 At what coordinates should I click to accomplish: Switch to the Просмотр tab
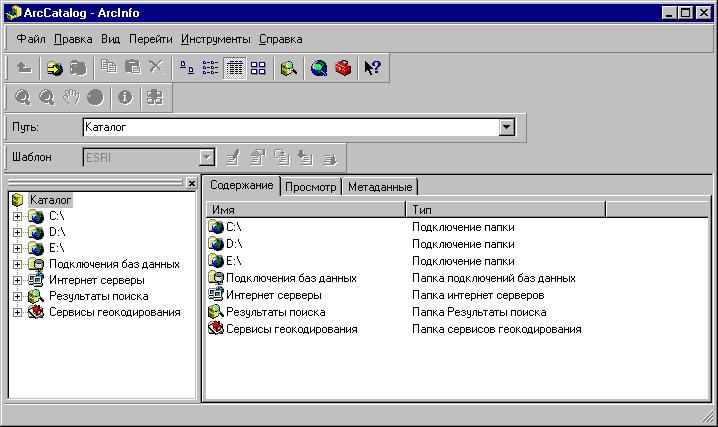(x=310, y=187)
